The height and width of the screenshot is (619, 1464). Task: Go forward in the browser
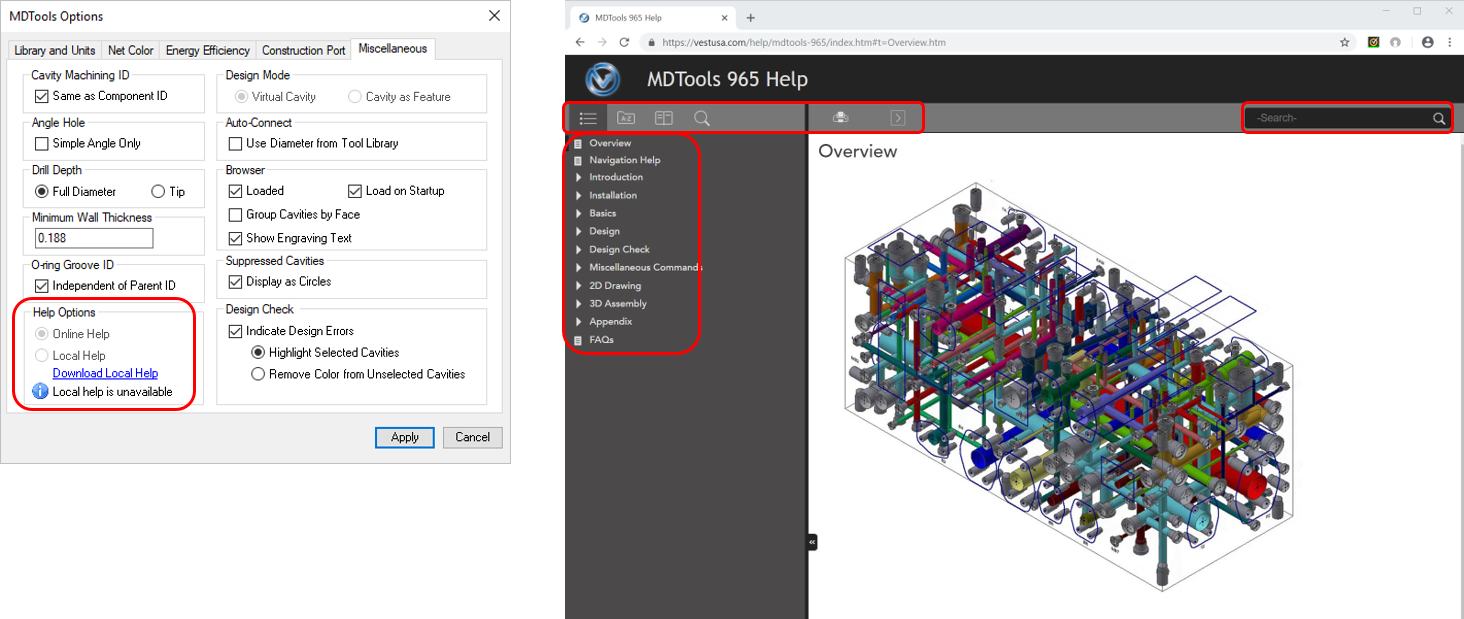pyautogui.click(x=602, y=43)
